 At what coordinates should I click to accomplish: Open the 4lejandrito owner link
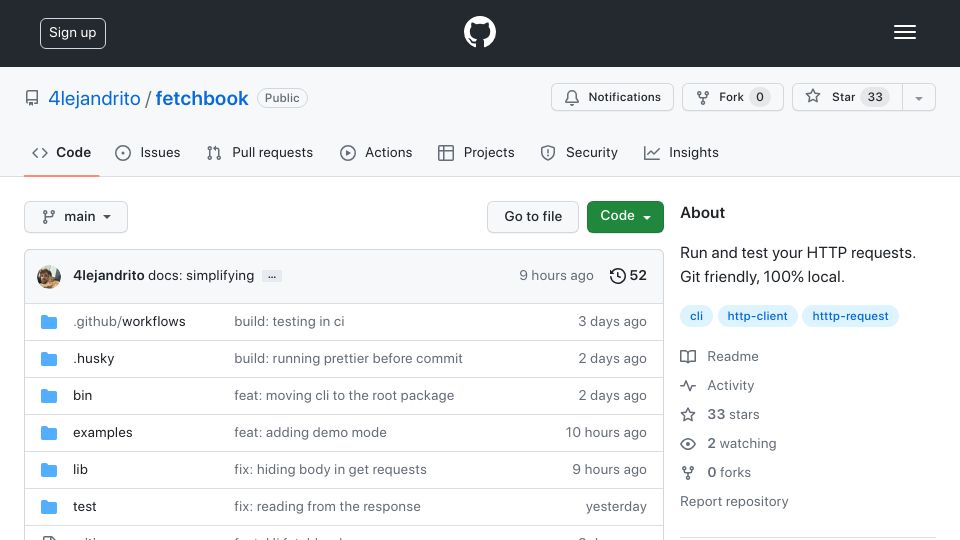(x=94, y=98)
